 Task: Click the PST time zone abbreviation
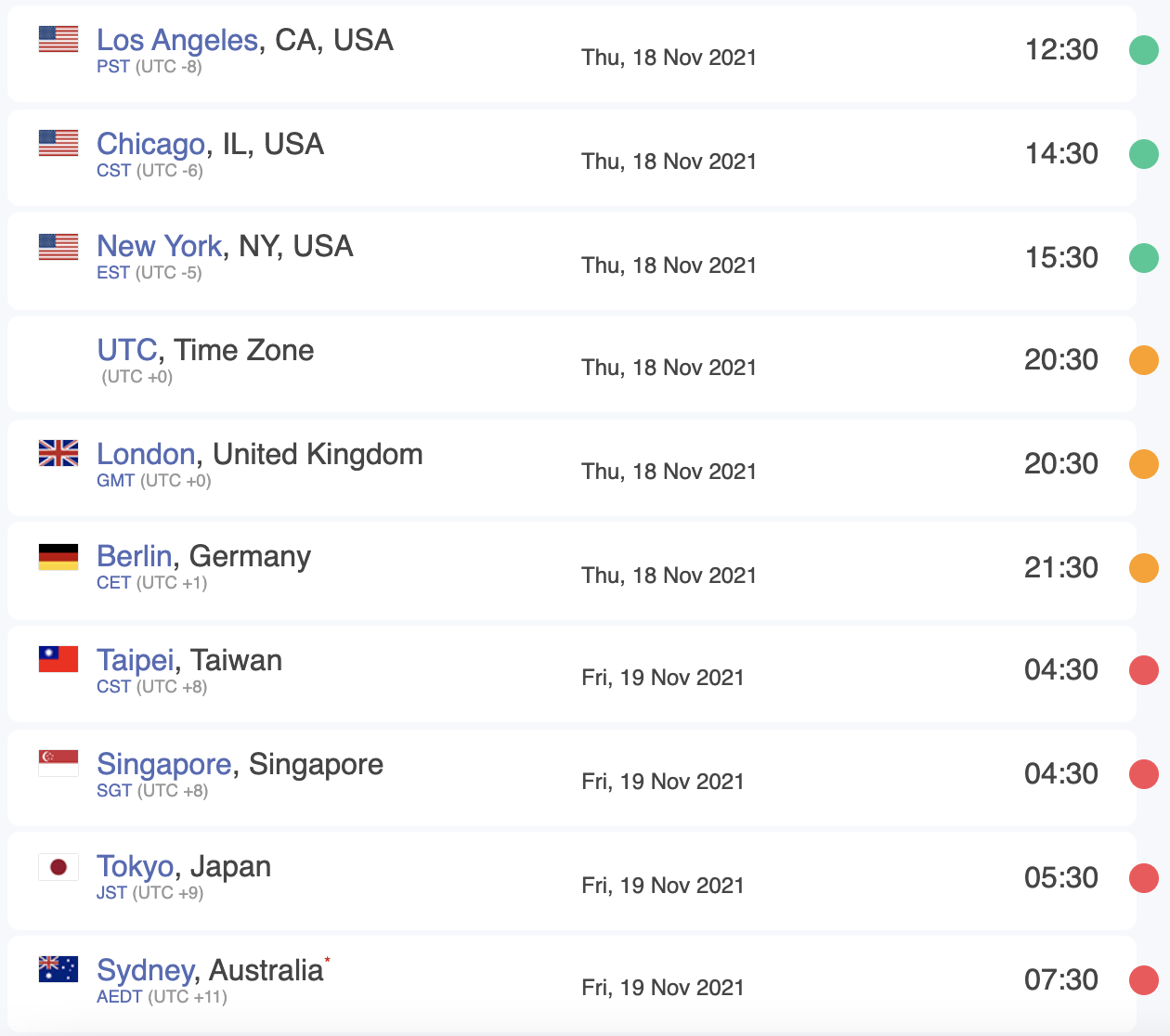pyautogui.click(x=113, y=67)
